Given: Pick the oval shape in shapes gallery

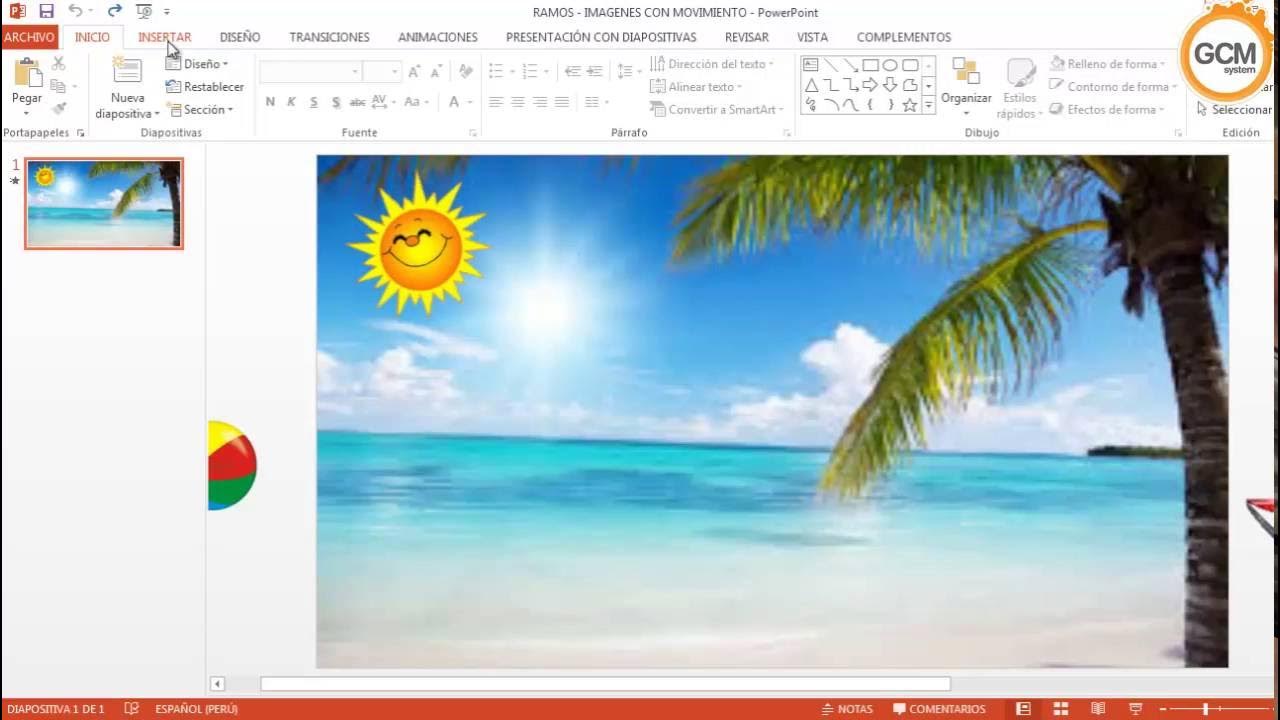Looking at the screenshot, I should (x=890, y=65).
